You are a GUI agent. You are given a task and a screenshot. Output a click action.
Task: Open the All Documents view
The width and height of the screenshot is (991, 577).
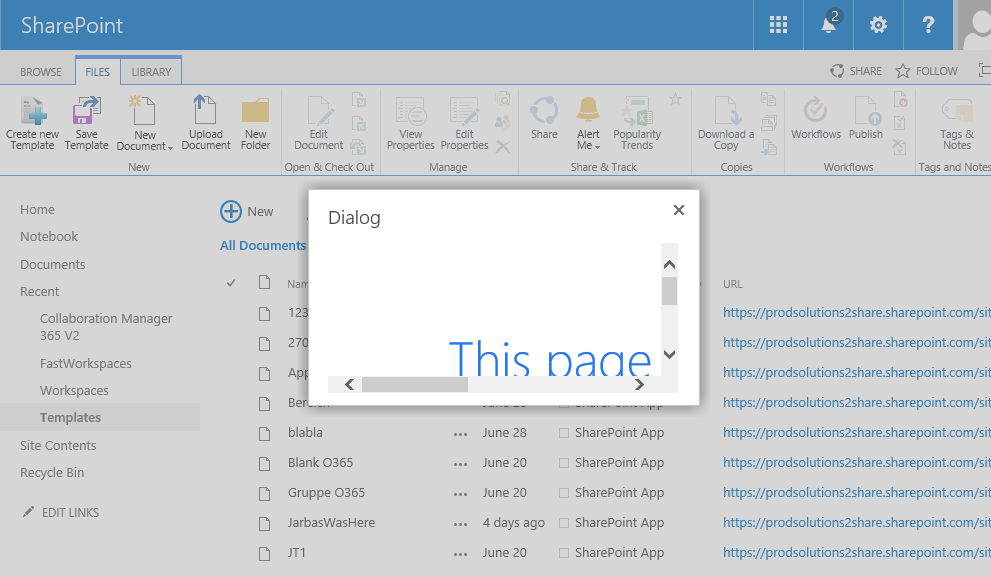coord(262,245)
